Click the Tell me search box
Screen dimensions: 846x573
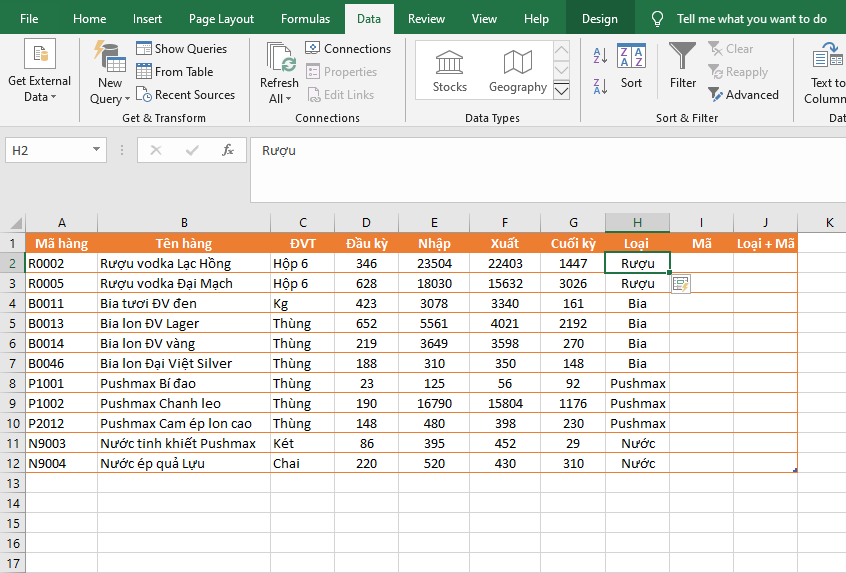751,19
